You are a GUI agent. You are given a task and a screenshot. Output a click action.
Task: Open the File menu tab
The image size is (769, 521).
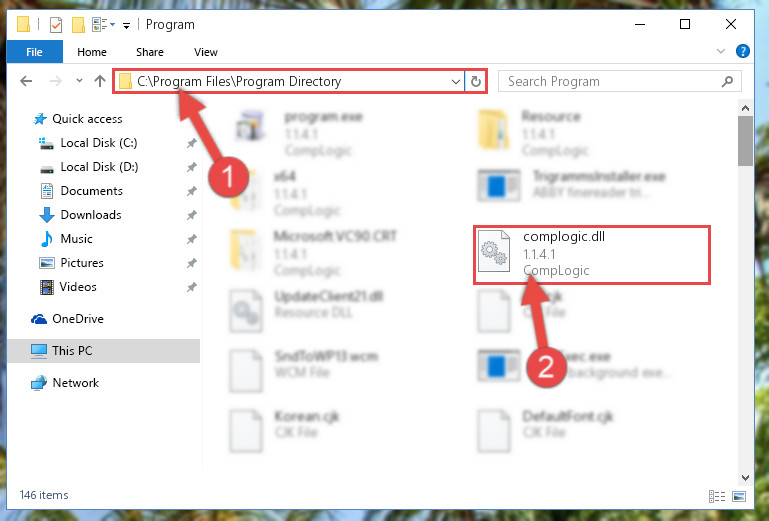(x=34, y=52)
